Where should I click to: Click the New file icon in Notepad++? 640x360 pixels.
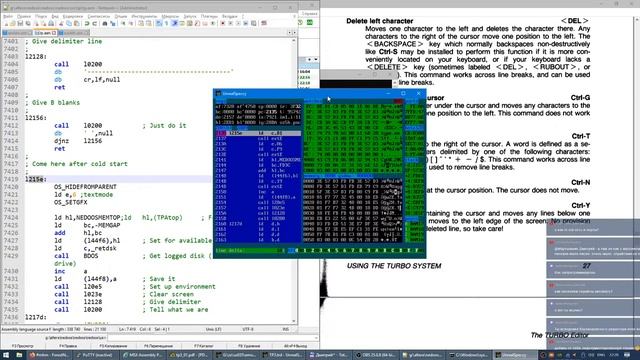[x=6, y=23]
